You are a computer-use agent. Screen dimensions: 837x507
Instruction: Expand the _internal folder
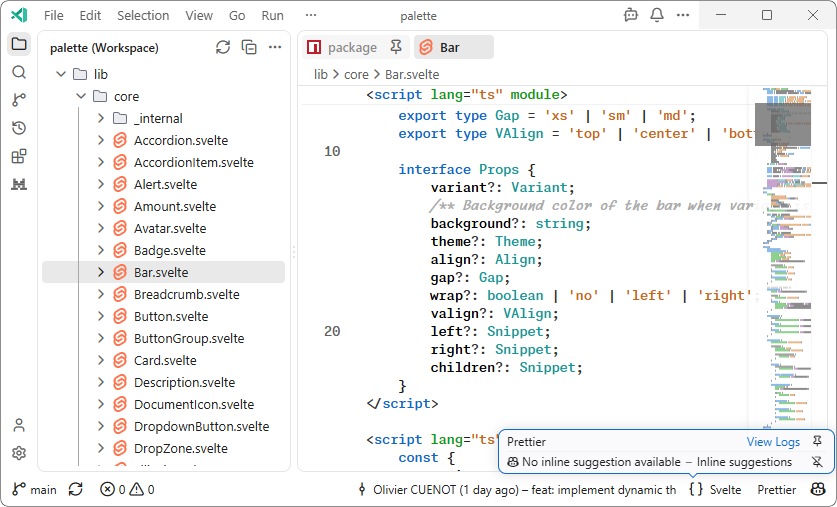[101, 118]
